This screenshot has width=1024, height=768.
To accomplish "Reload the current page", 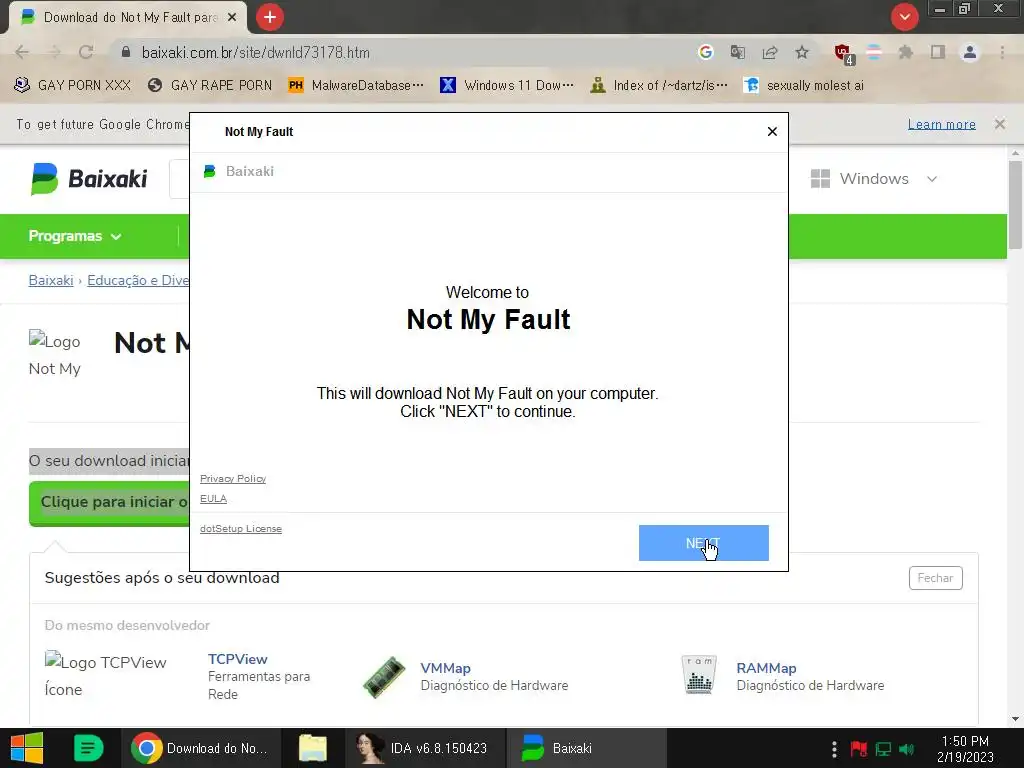I will [x=86, y=52].
